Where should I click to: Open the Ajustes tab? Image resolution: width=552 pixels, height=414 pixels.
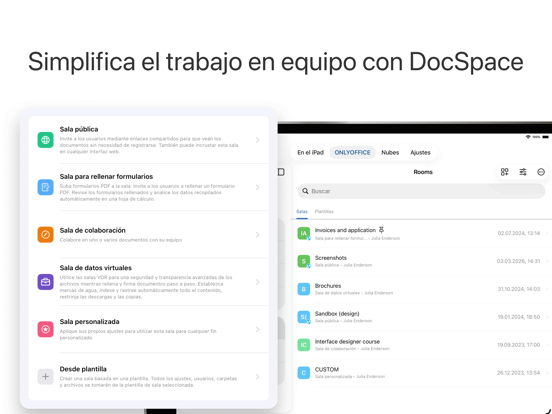420,152
